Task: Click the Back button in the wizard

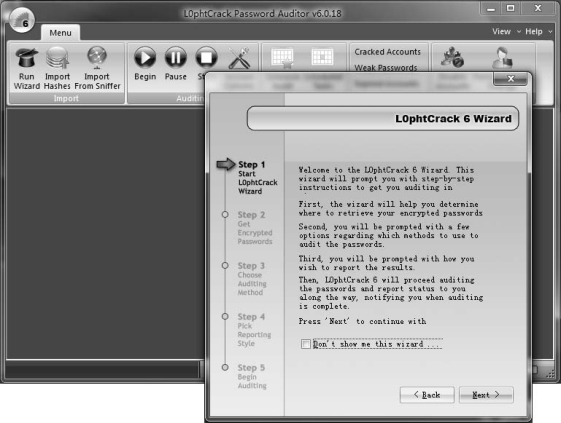Action: pos(427,395)
